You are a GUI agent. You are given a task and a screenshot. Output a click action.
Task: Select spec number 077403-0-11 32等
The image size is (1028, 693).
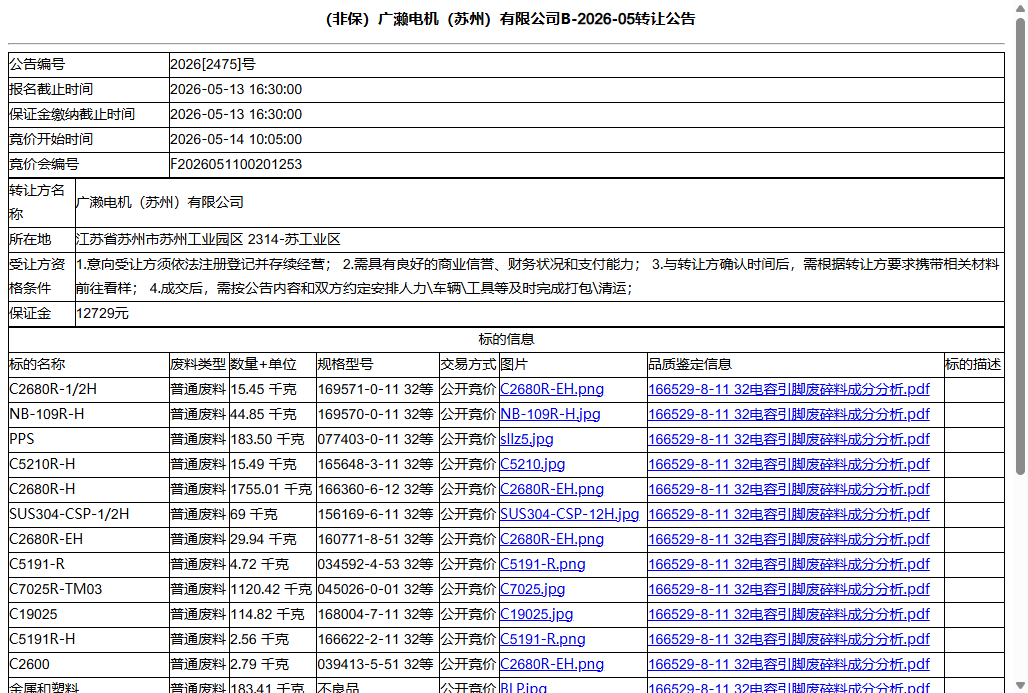(x=376, y=439)
